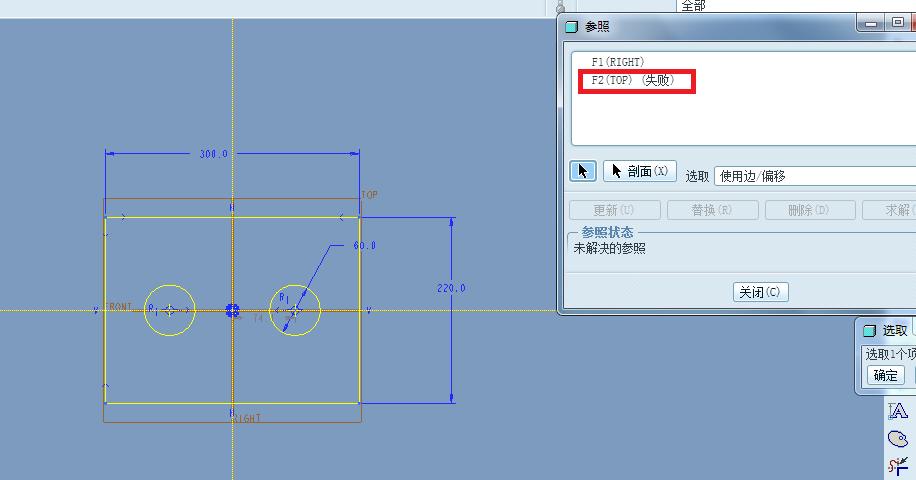Select the sketcher Text tool icon
Screen dimensions: 916x480
898,411
